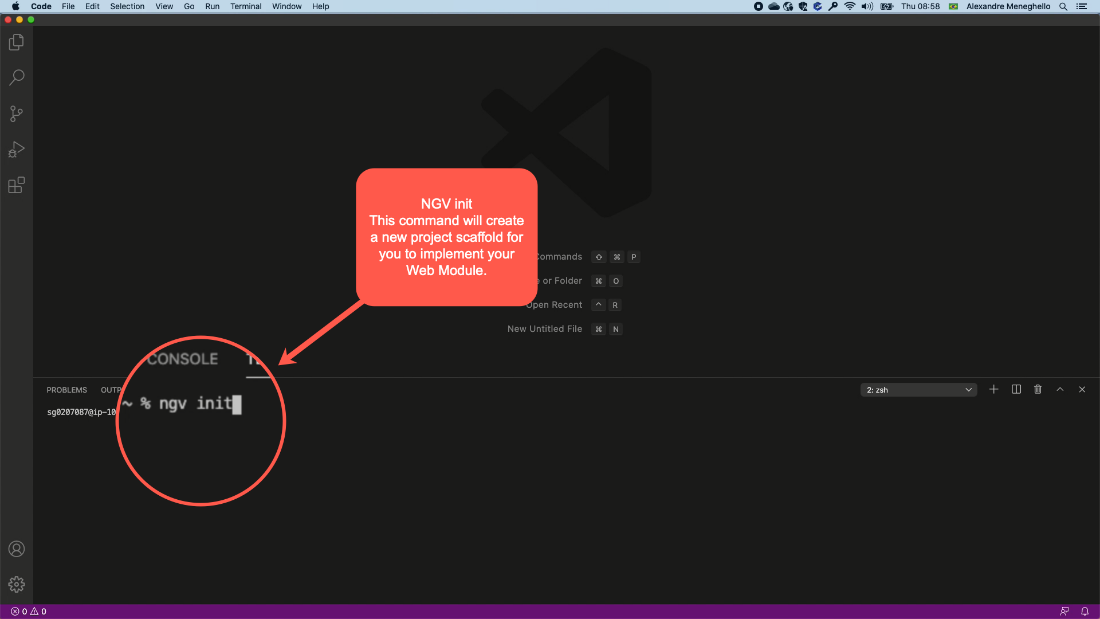Screen dimensions: 1100x619
Task: Click the clock showing Thu 08:58
Action: coord(920,6)
